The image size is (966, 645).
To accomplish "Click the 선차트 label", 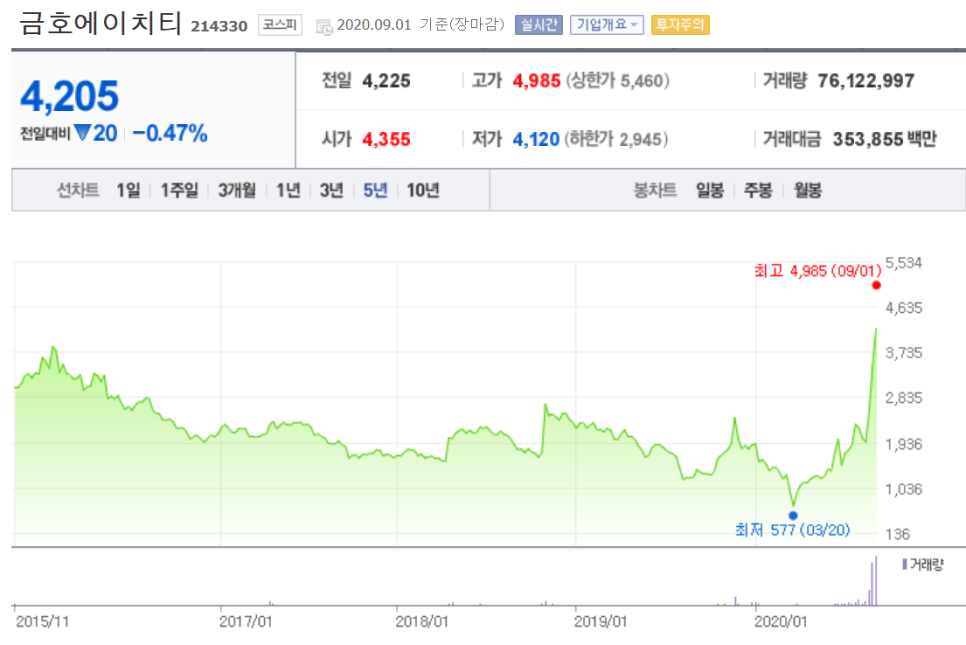I will tap(78, 190).
